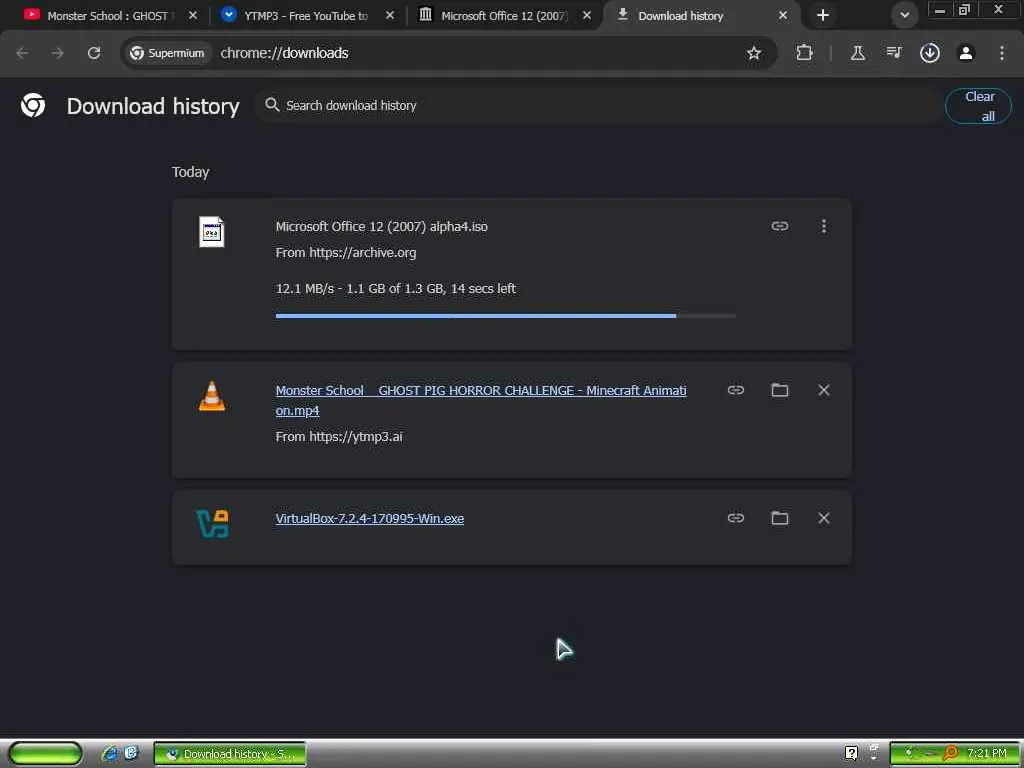The width and height of the screenshot is (1024, 768).
Task: Select Download history taskbar button
Action: pyautogui.click(x=230, y=754)
